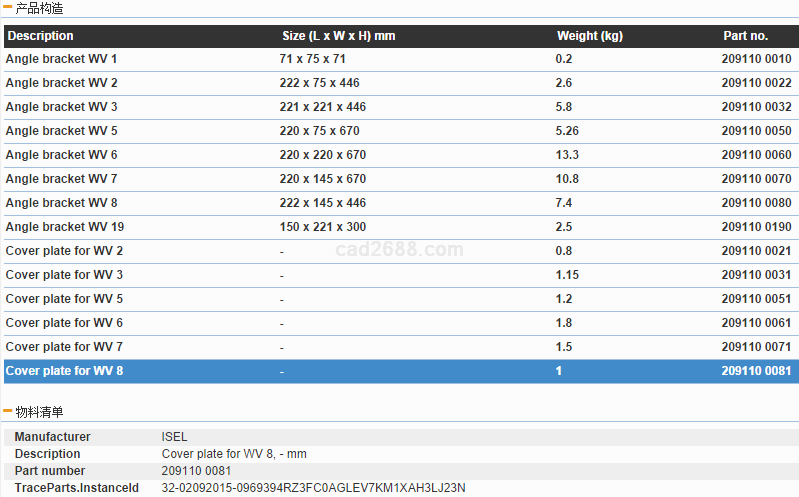The image size is (799, 497).
Task: Select the Angle bracket WV 6 row
Action: point(62,155)
